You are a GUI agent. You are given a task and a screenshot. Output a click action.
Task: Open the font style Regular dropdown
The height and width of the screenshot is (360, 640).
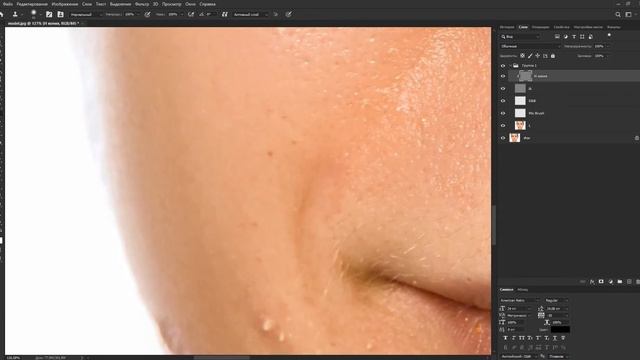(x=556, y=300)
